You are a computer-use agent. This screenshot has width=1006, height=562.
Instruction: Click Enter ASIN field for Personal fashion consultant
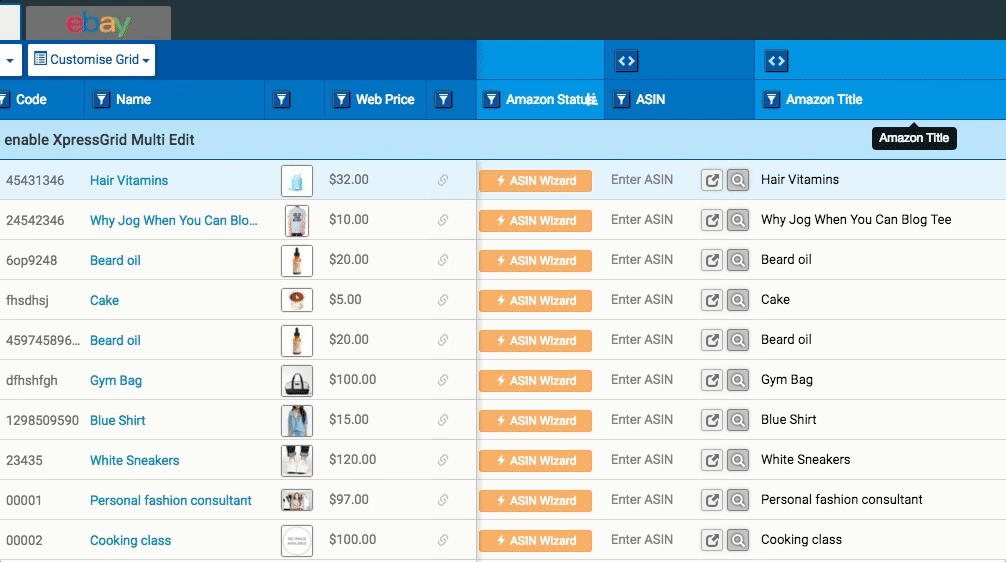click(642, 500)
